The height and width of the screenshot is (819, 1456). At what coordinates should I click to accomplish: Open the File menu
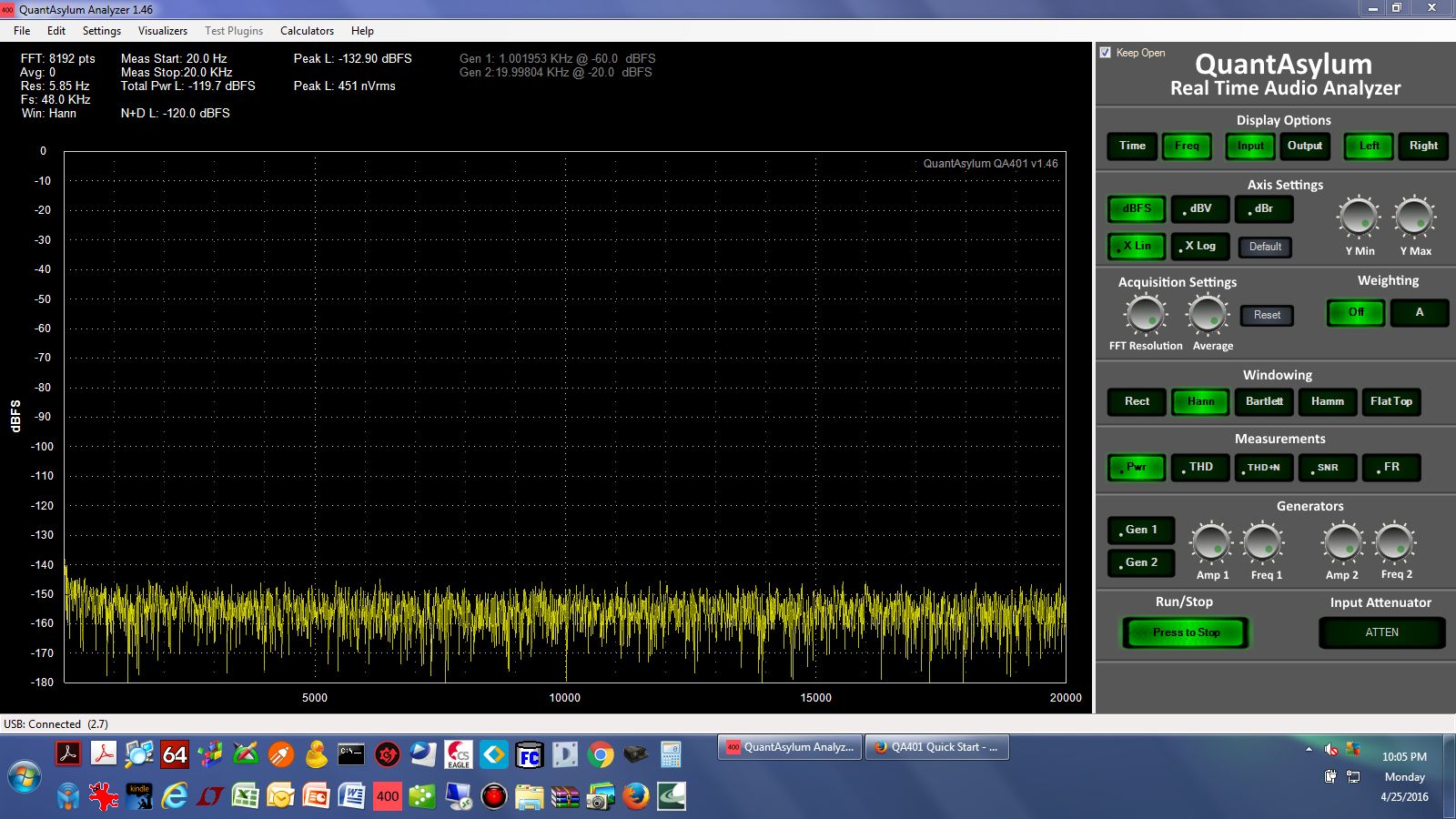(22, 31)
